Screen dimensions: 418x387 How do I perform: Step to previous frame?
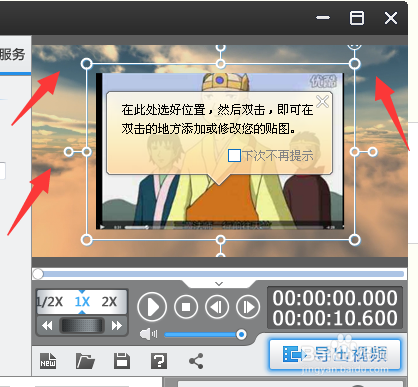(x=217, y=307)
